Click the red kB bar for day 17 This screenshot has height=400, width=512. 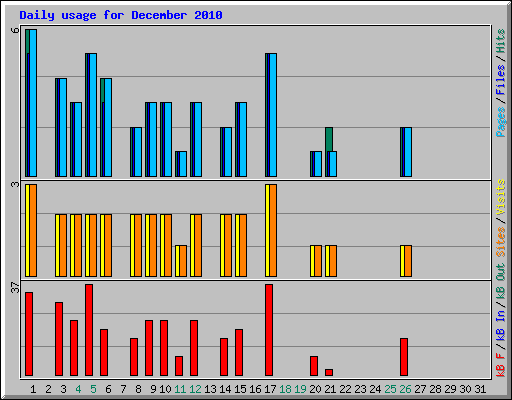[x=269, y=330]
